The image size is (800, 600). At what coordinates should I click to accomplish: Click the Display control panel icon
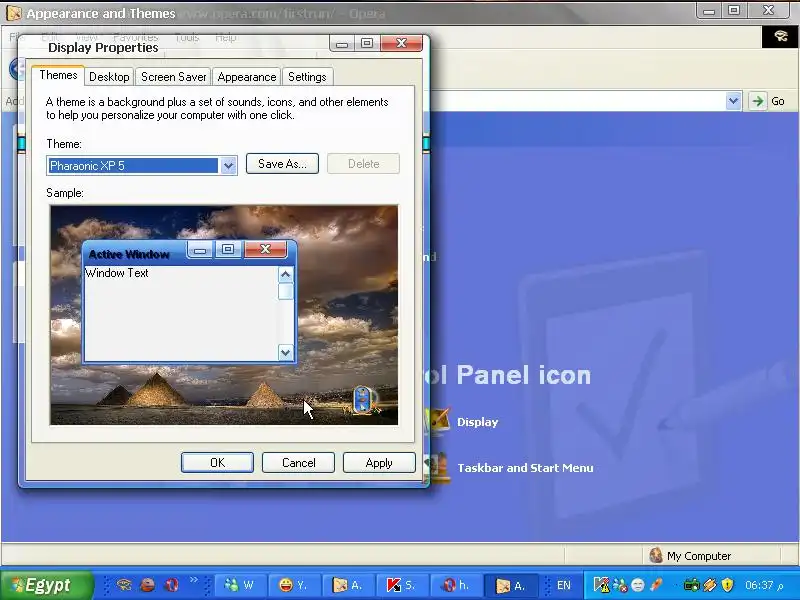point(438,421)
